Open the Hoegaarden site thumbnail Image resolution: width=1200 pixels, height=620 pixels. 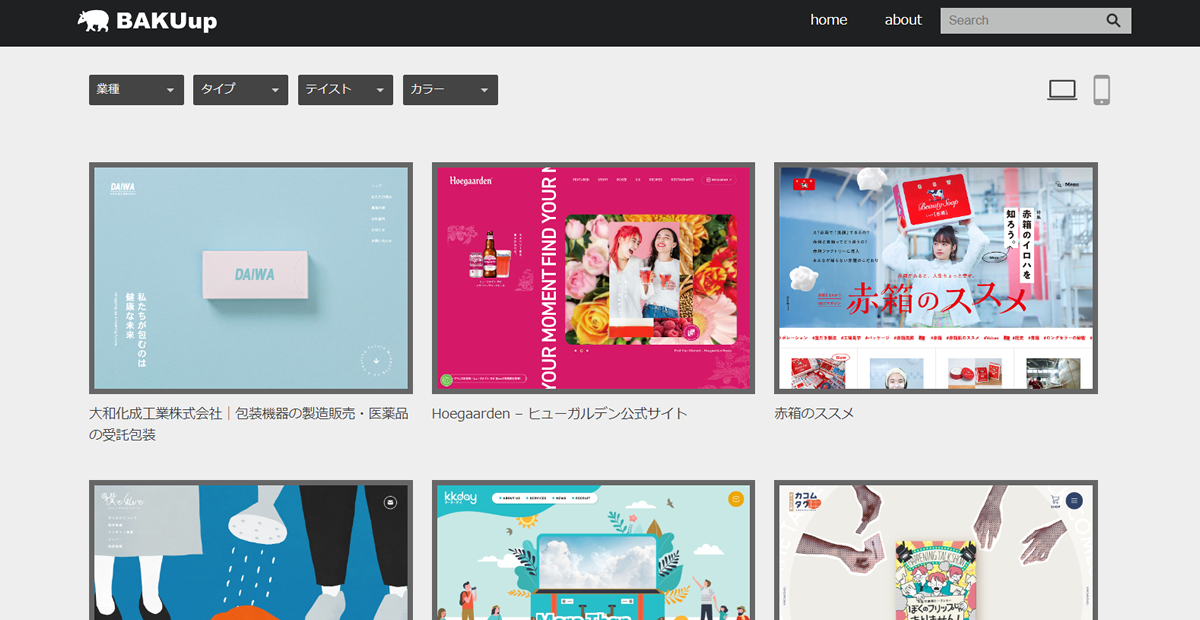593,278
